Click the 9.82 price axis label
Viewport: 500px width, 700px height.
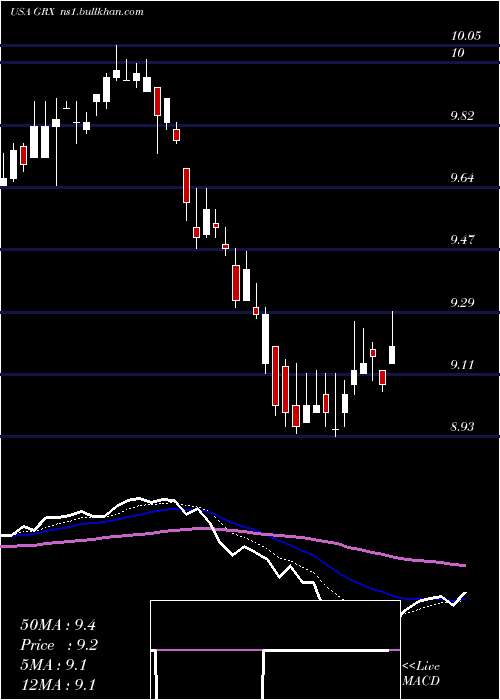click(462, 116)
